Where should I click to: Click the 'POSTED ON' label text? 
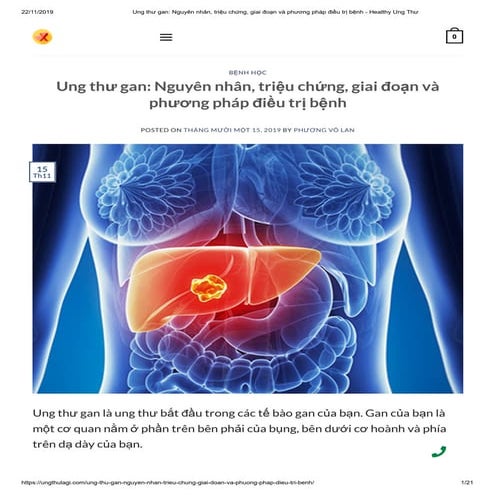[x=161, y=130]
